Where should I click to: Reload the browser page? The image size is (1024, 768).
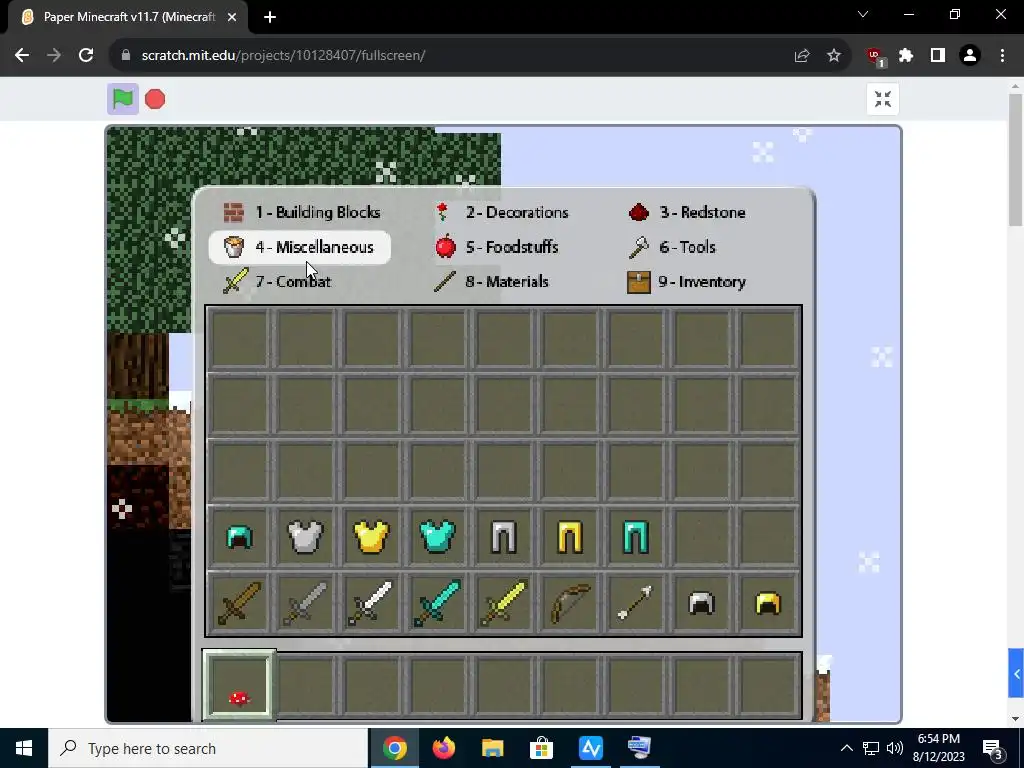(x=86, y=56)
